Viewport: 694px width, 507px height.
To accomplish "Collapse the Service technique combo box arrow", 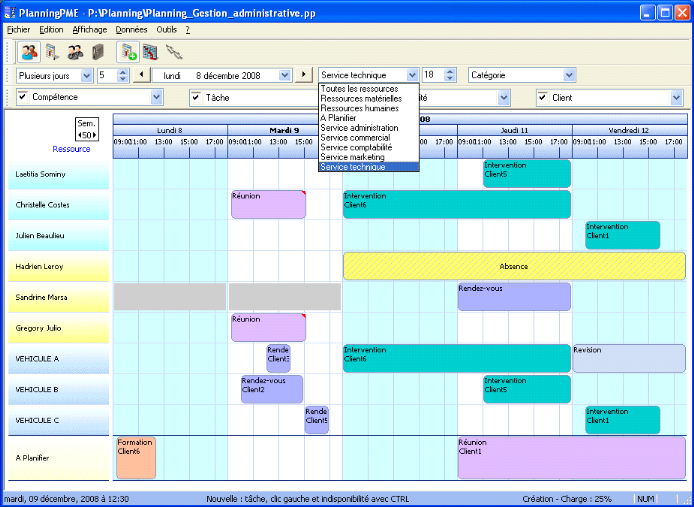I will 412,75.
